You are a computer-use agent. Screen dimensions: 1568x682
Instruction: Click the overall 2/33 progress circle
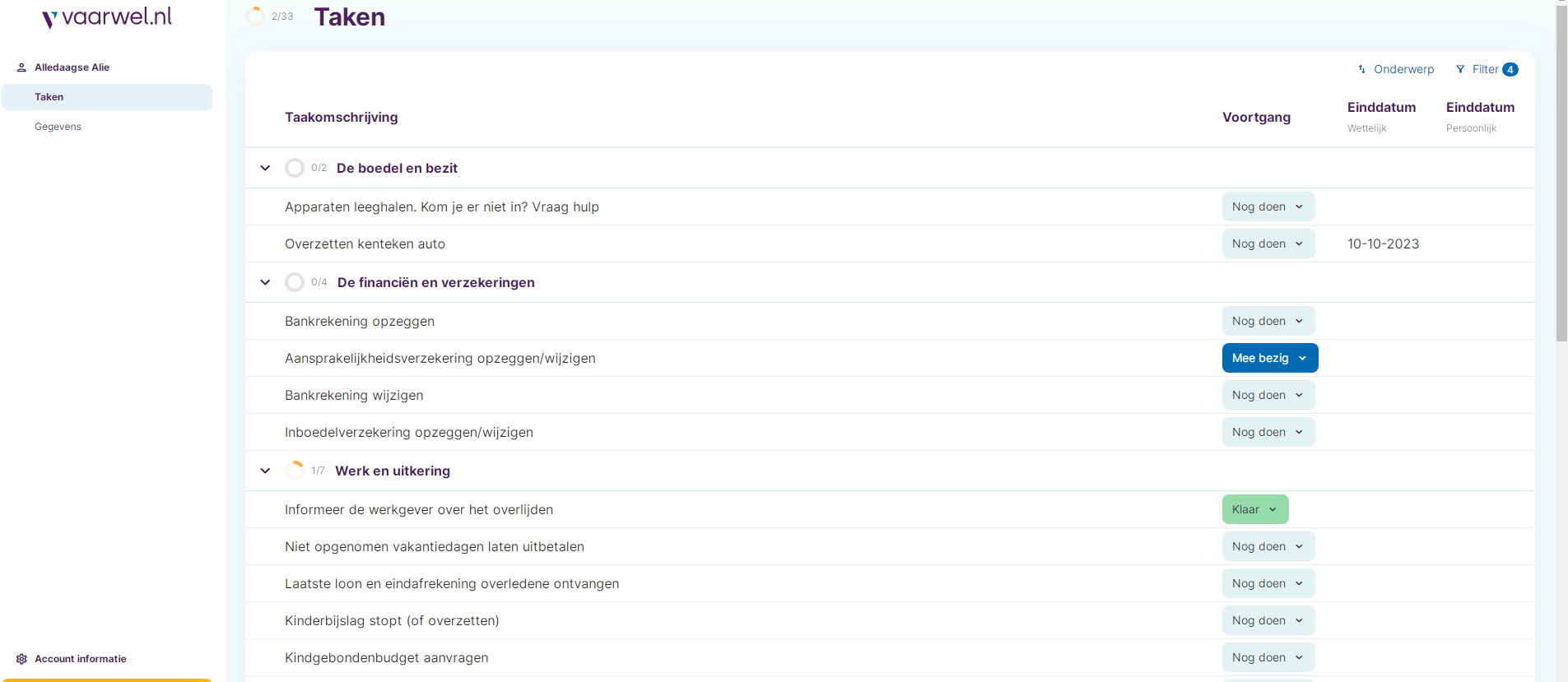255,16
